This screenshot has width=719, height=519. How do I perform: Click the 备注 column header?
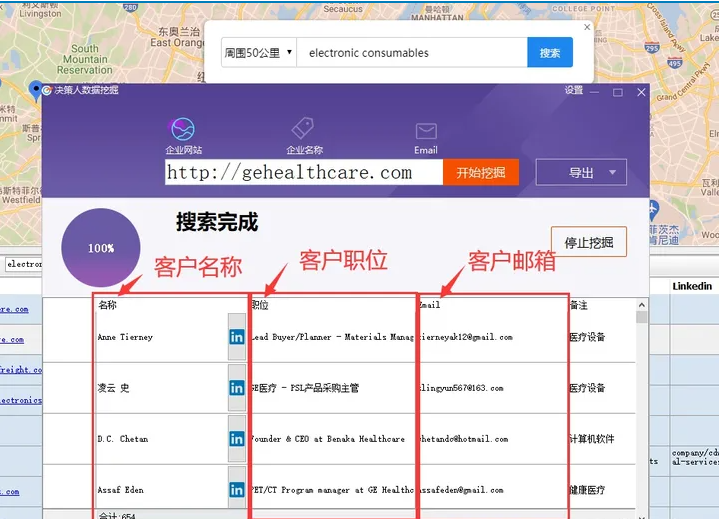(x=579, y=305)
